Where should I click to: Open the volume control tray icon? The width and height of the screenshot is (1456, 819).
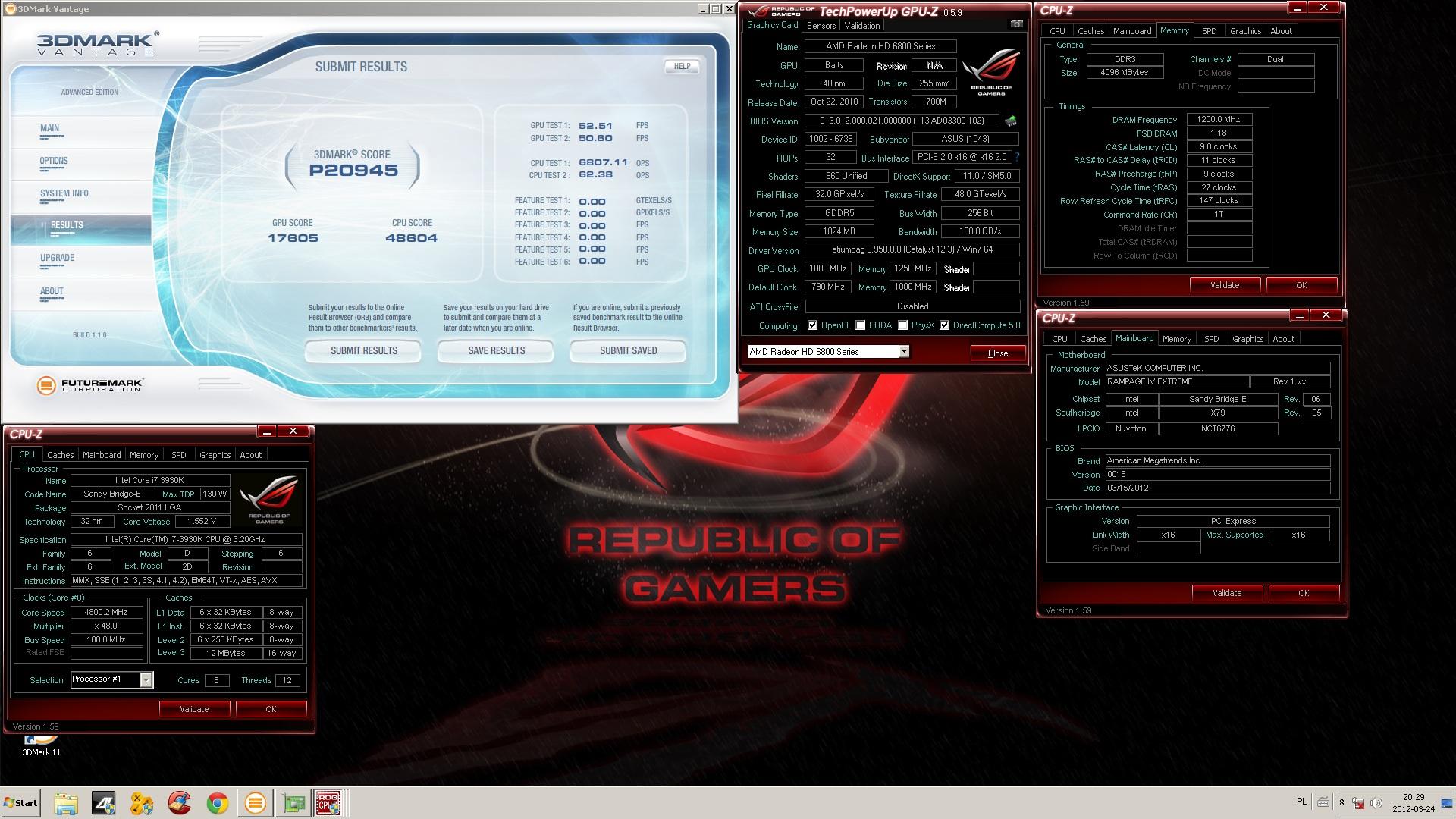1376,803
